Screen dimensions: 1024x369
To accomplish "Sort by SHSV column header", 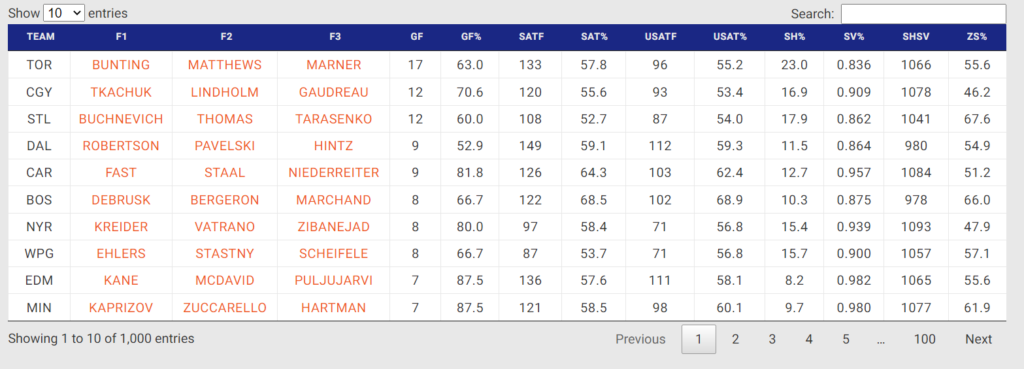I will (x=915, y=37).
